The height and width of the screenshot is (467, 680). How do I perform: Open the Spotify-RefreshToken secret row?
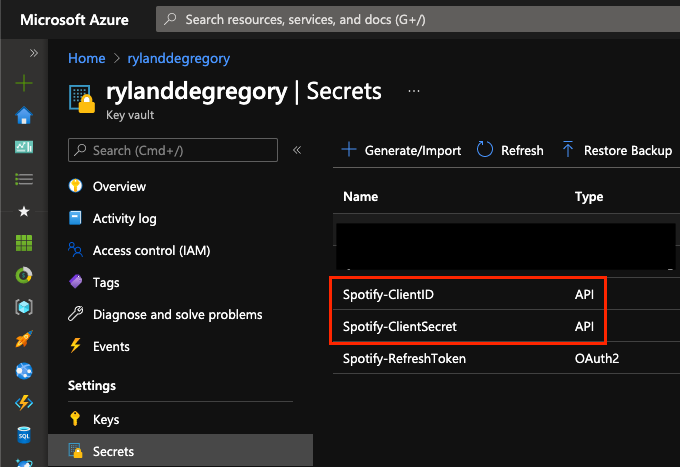(x=507, y=359)
